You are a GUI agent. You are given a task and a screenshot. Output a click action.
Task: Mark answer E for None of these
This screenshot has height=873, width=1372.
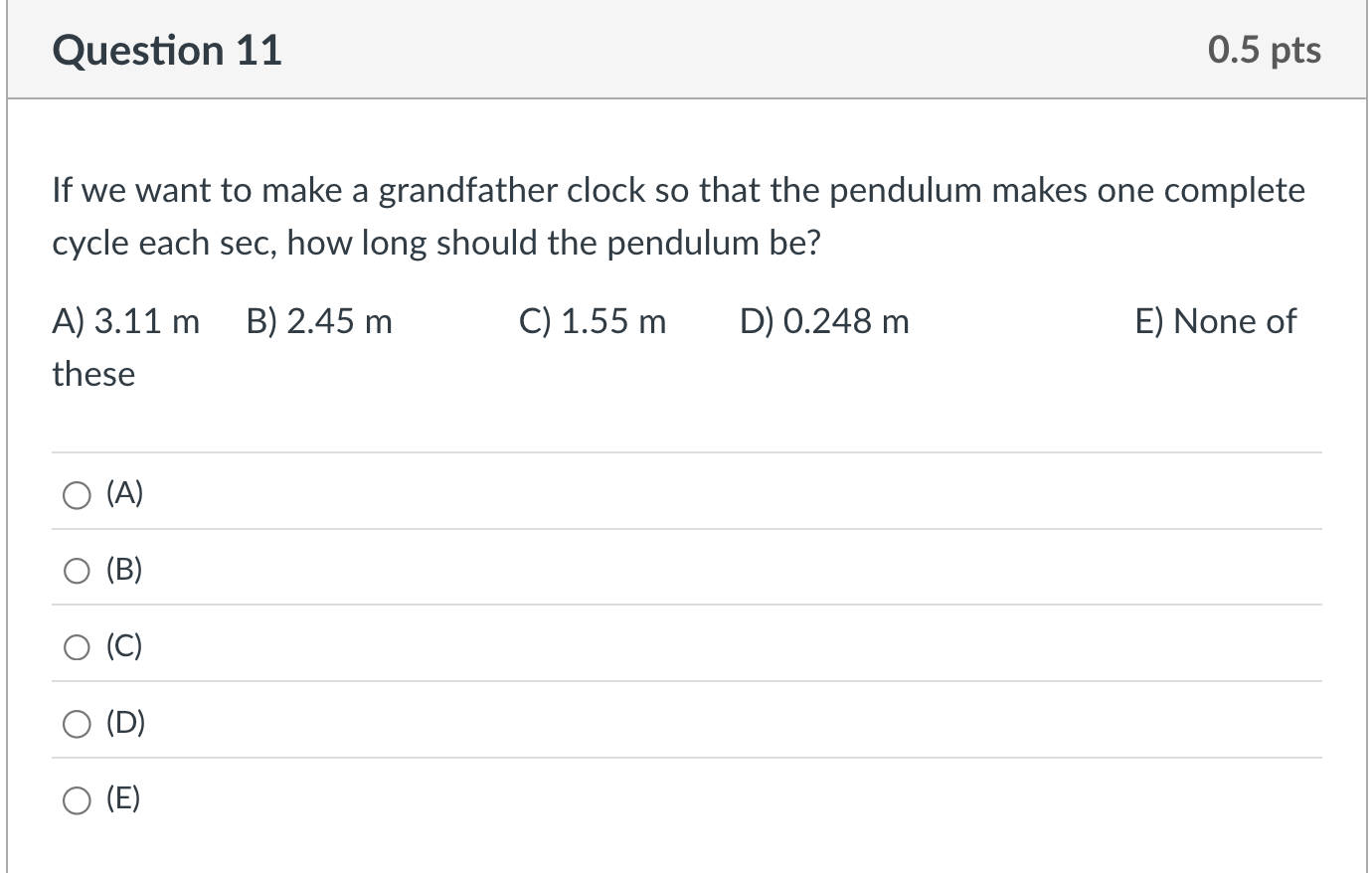(77, 799)
